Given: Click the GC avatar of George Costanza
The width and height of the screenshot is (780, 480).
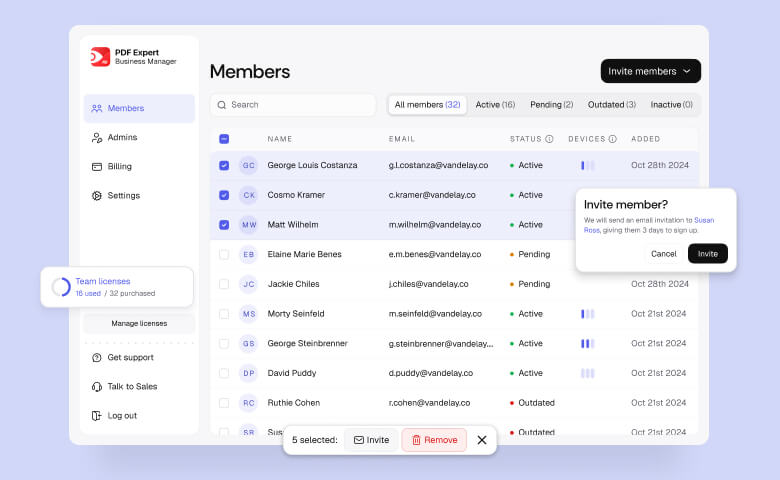Looking at the screenshot, I should 249,165.
